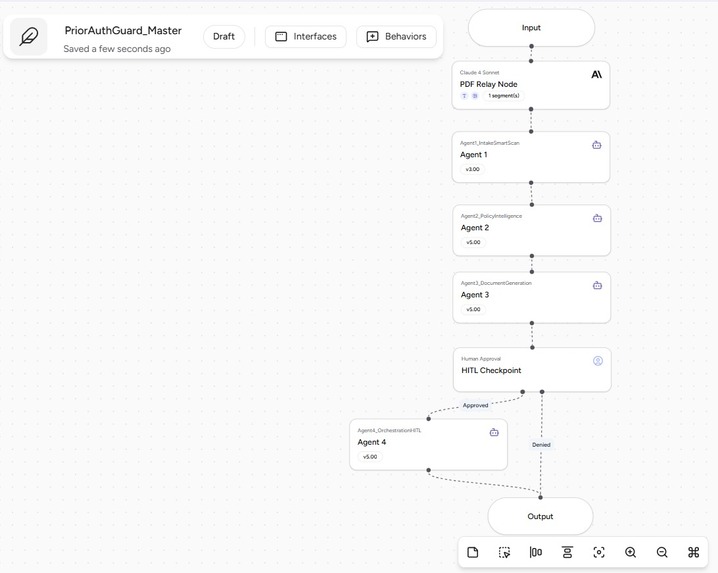Zoom in on the canvas

(631, 552)
